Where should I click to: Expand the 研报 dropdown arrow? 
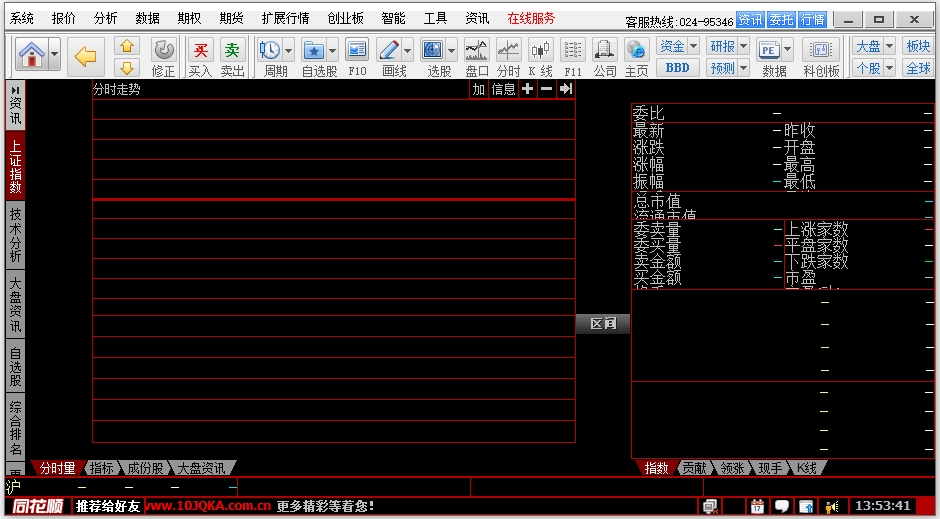point(743,46)
